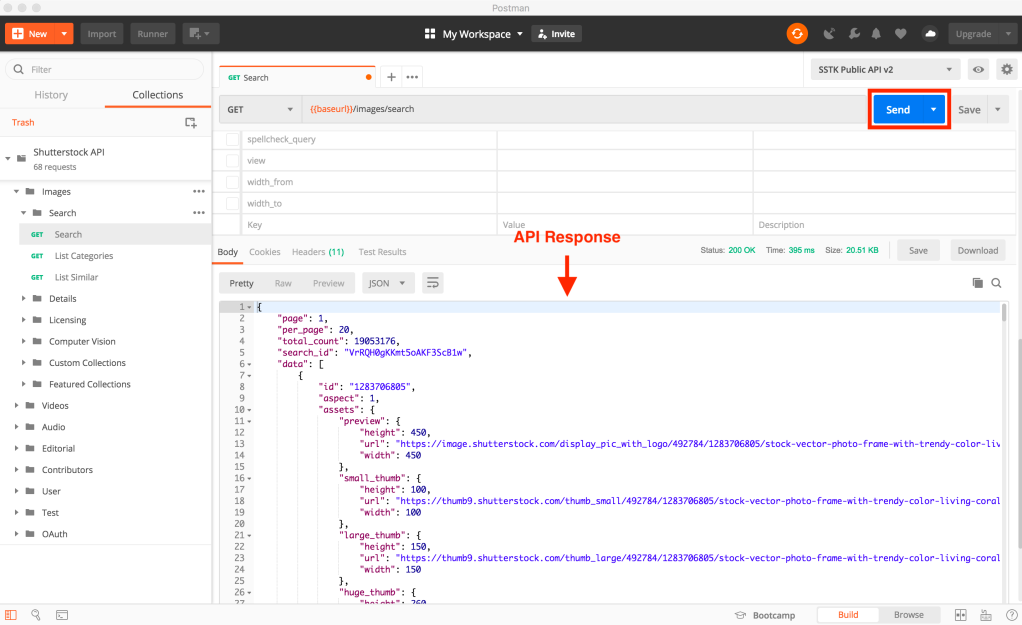The image size is (1022, 625).
Task: Open GET method dropdown
Action: coord(260,109)
